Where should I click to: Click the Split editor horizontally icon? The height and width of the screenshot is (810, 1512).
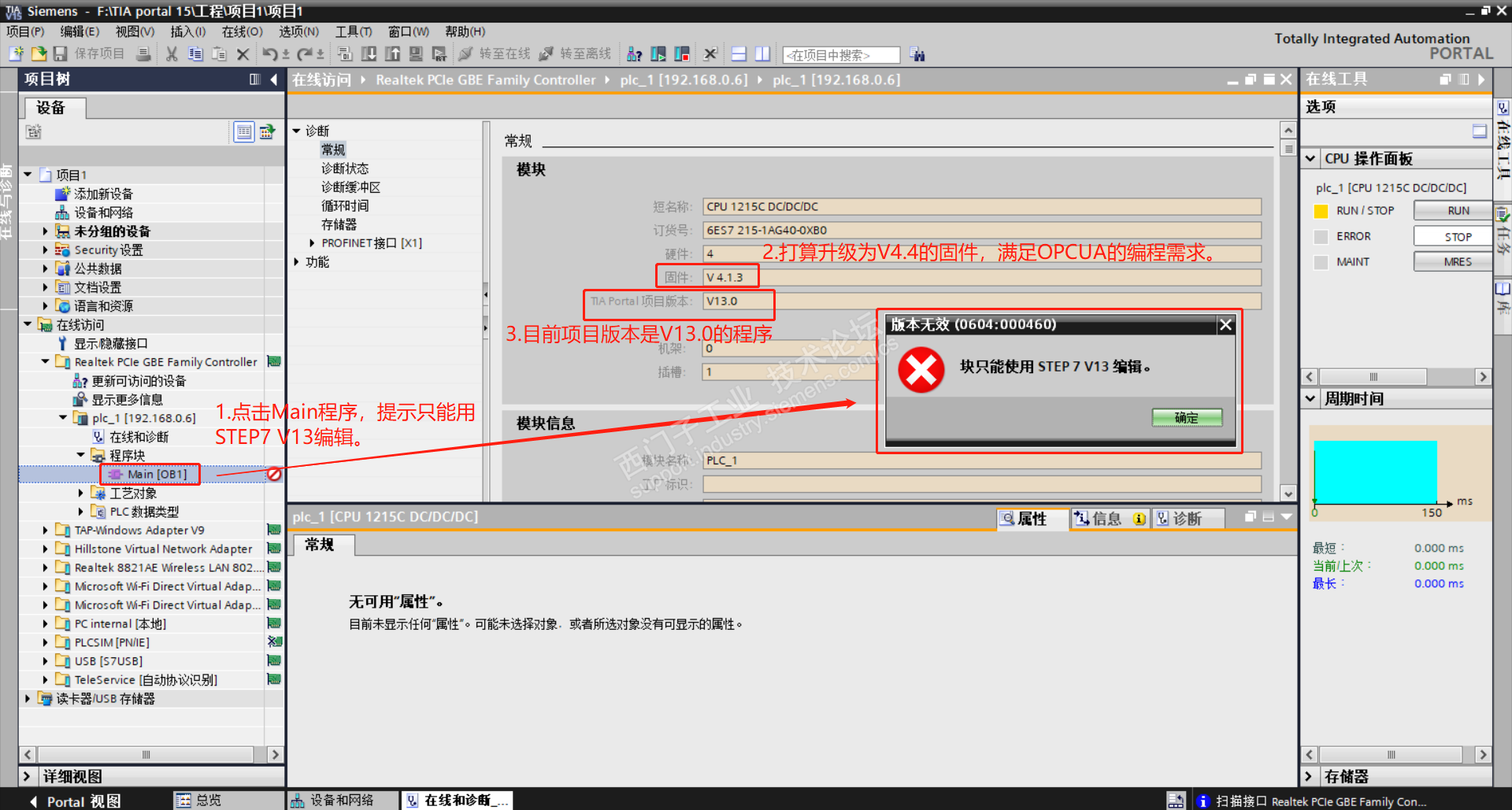[739, 54]
